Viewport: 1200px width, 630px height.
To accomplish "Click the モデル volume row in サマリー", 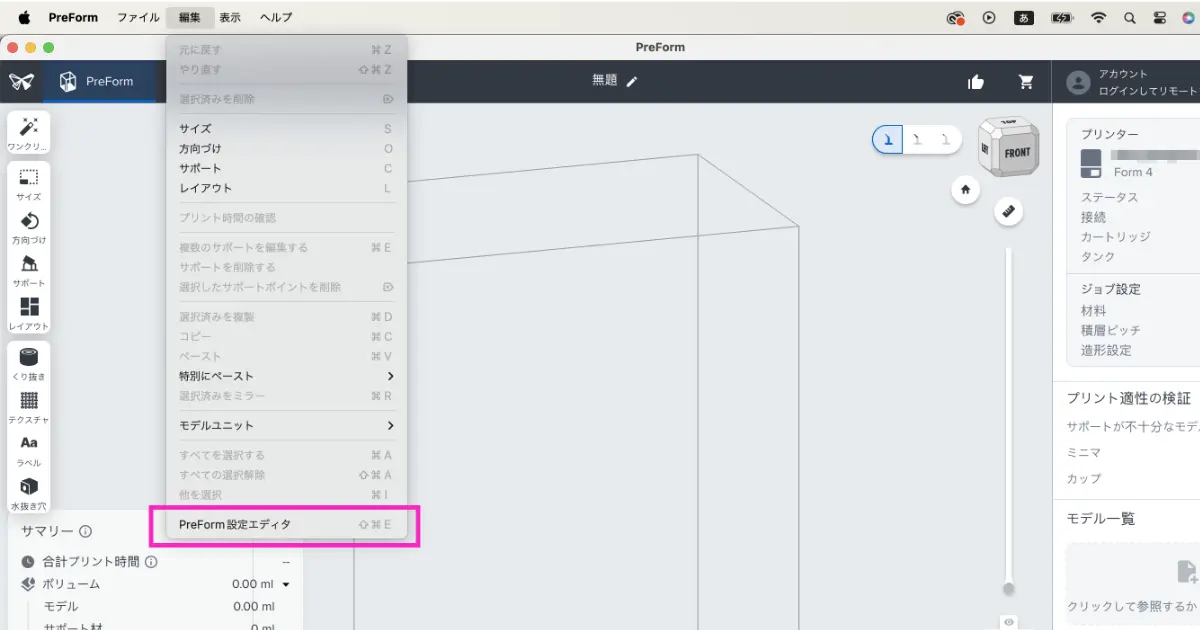I will tap(161, 606).
